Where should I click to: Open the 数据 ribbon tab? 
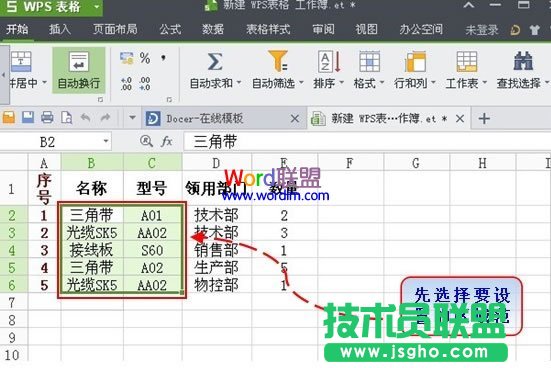[x=213, y=30]
